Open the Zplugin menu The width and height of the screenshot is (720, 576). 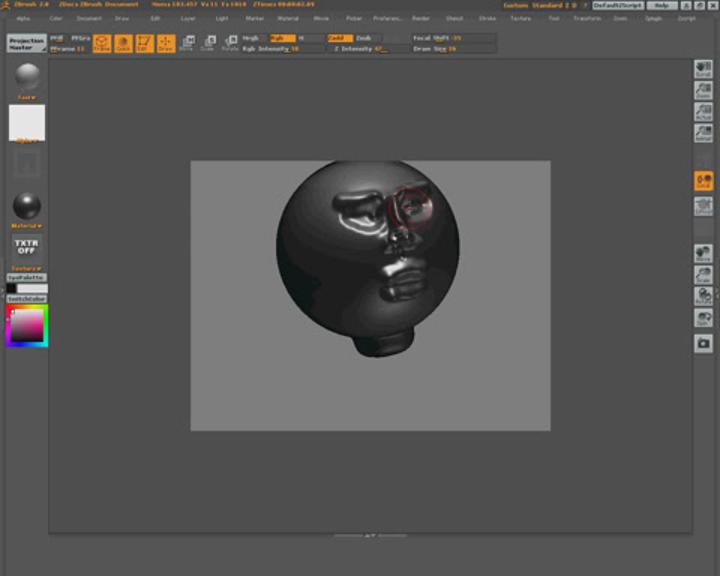653,18
